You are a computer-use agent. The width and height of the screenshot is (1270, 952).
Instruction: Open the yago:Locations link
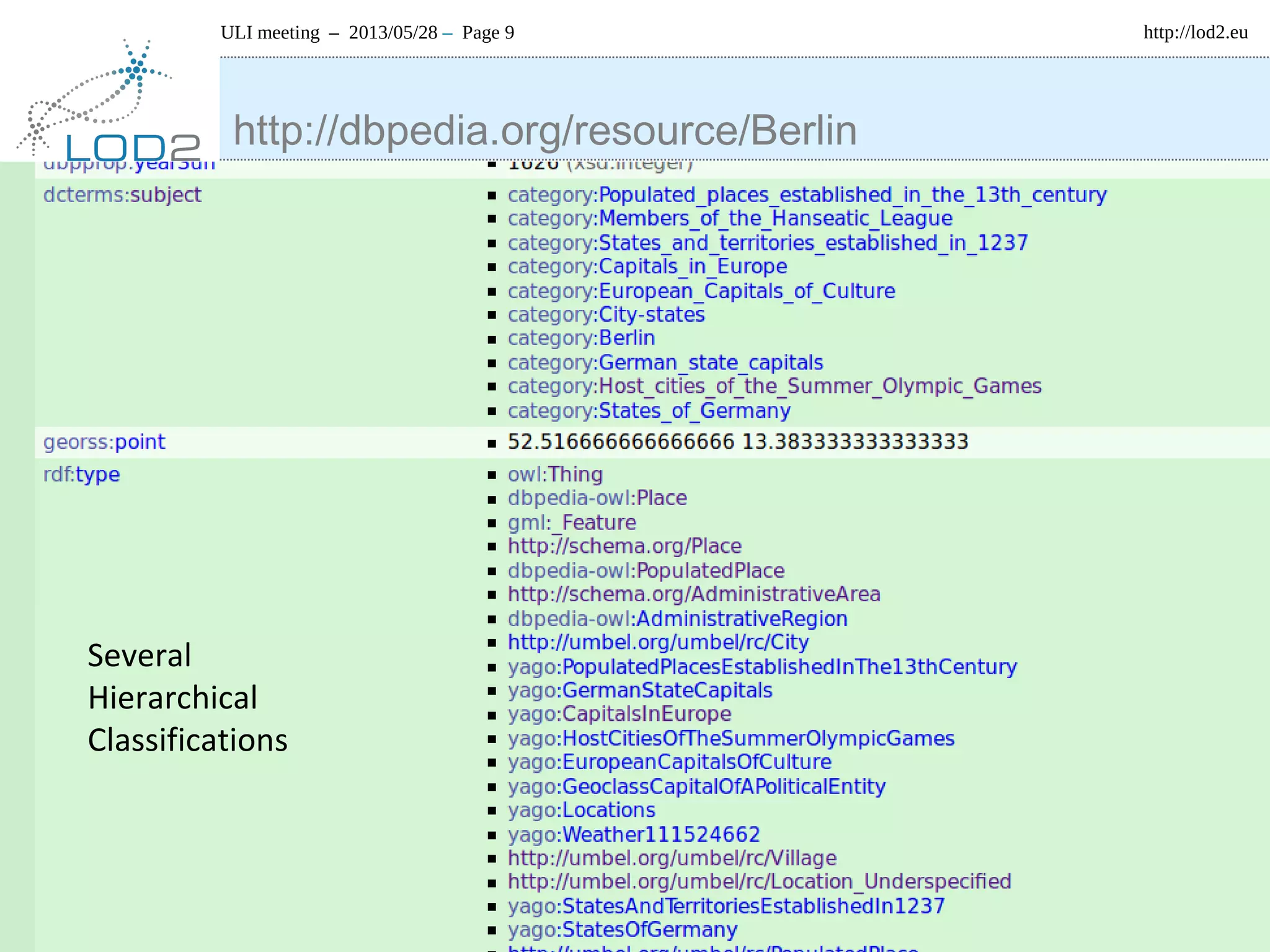click(581, 810)
